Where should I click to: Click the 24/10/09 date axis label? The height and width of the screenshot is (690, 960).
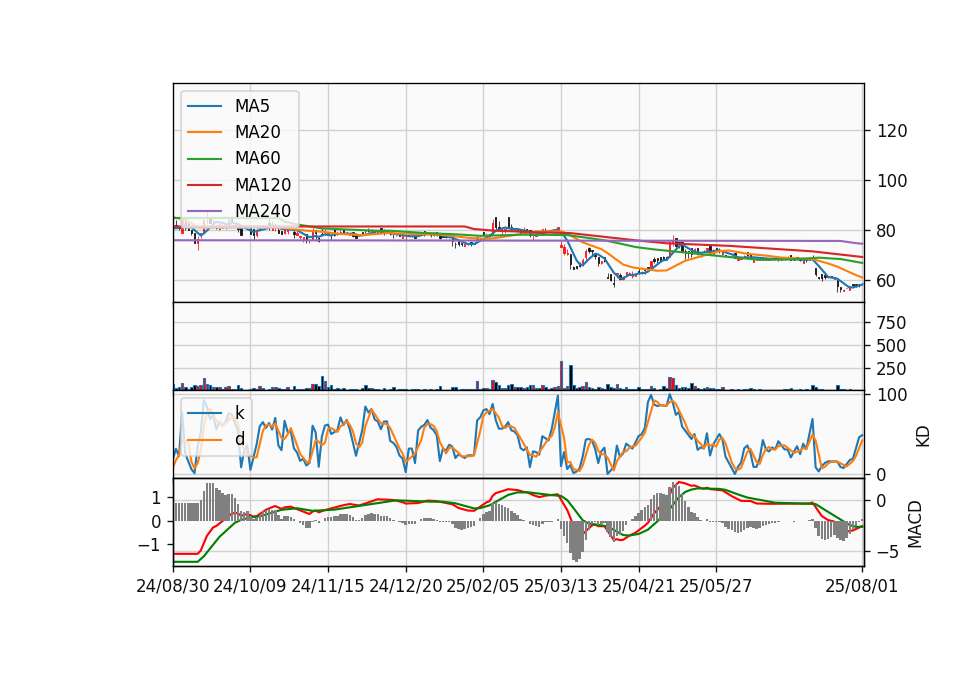tap(250, 586)
